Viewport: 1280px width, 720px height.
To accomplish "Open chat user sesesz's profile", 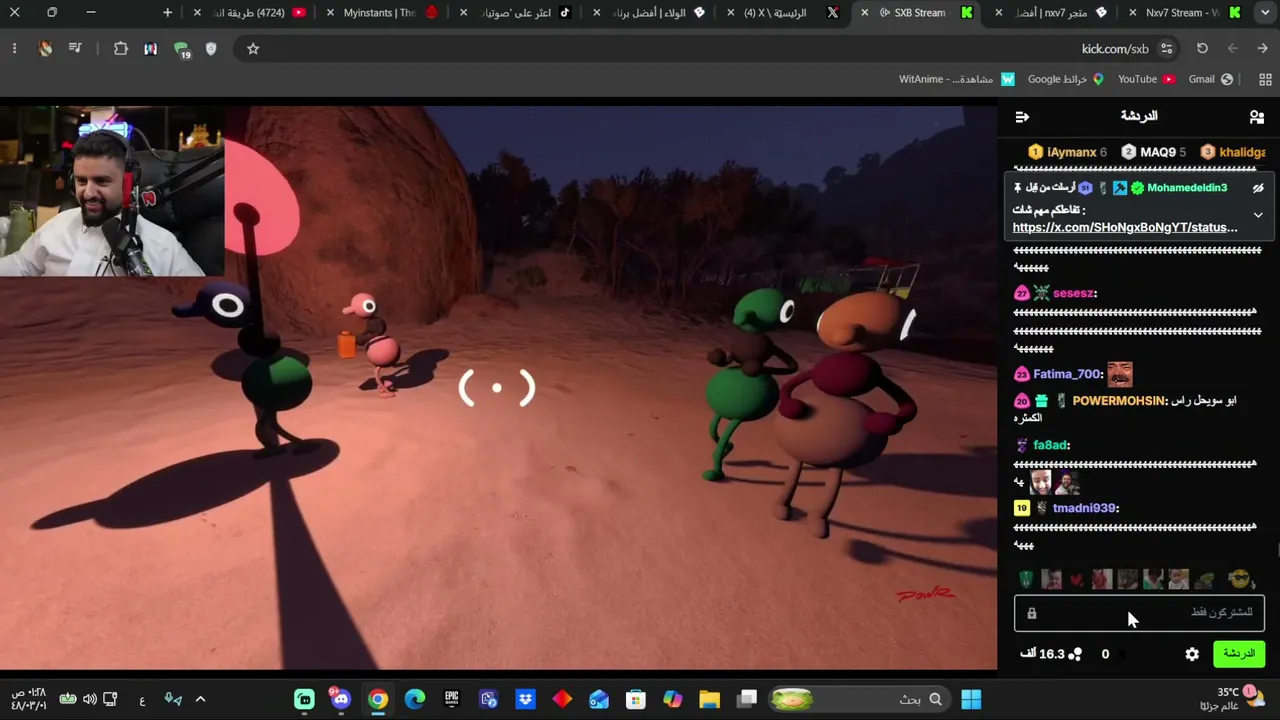I will tap(1074, 293).
